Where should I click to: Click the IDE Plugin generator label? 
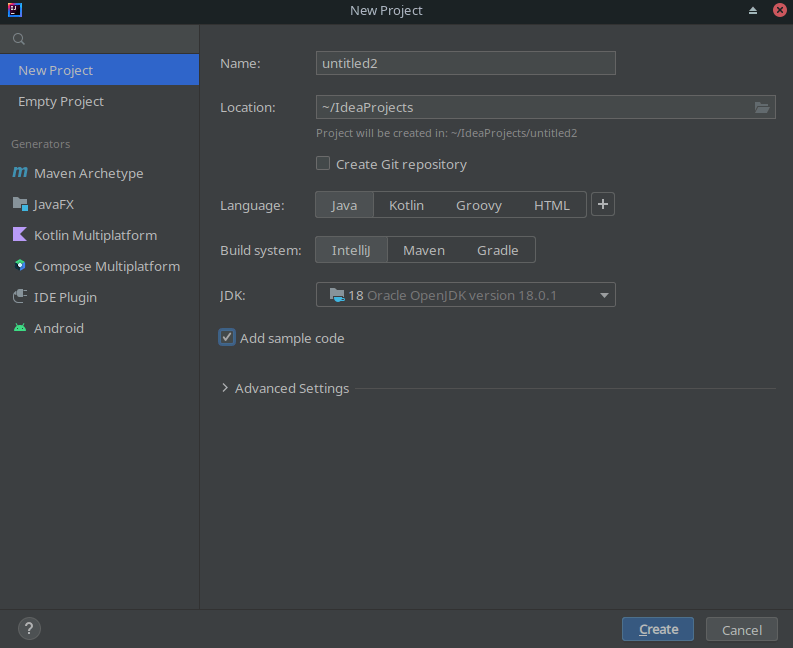point(65,297)
